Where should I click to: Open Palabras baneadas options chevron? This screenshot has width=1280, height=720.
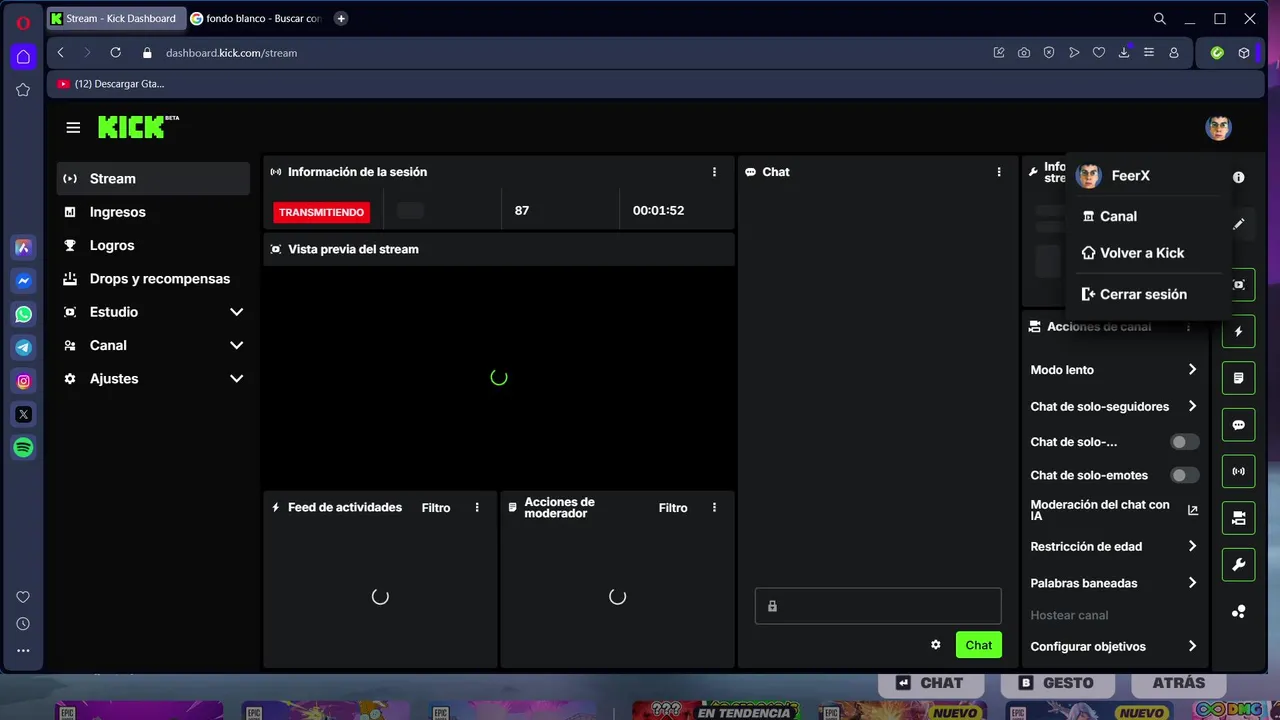[x=1192, y=583]
